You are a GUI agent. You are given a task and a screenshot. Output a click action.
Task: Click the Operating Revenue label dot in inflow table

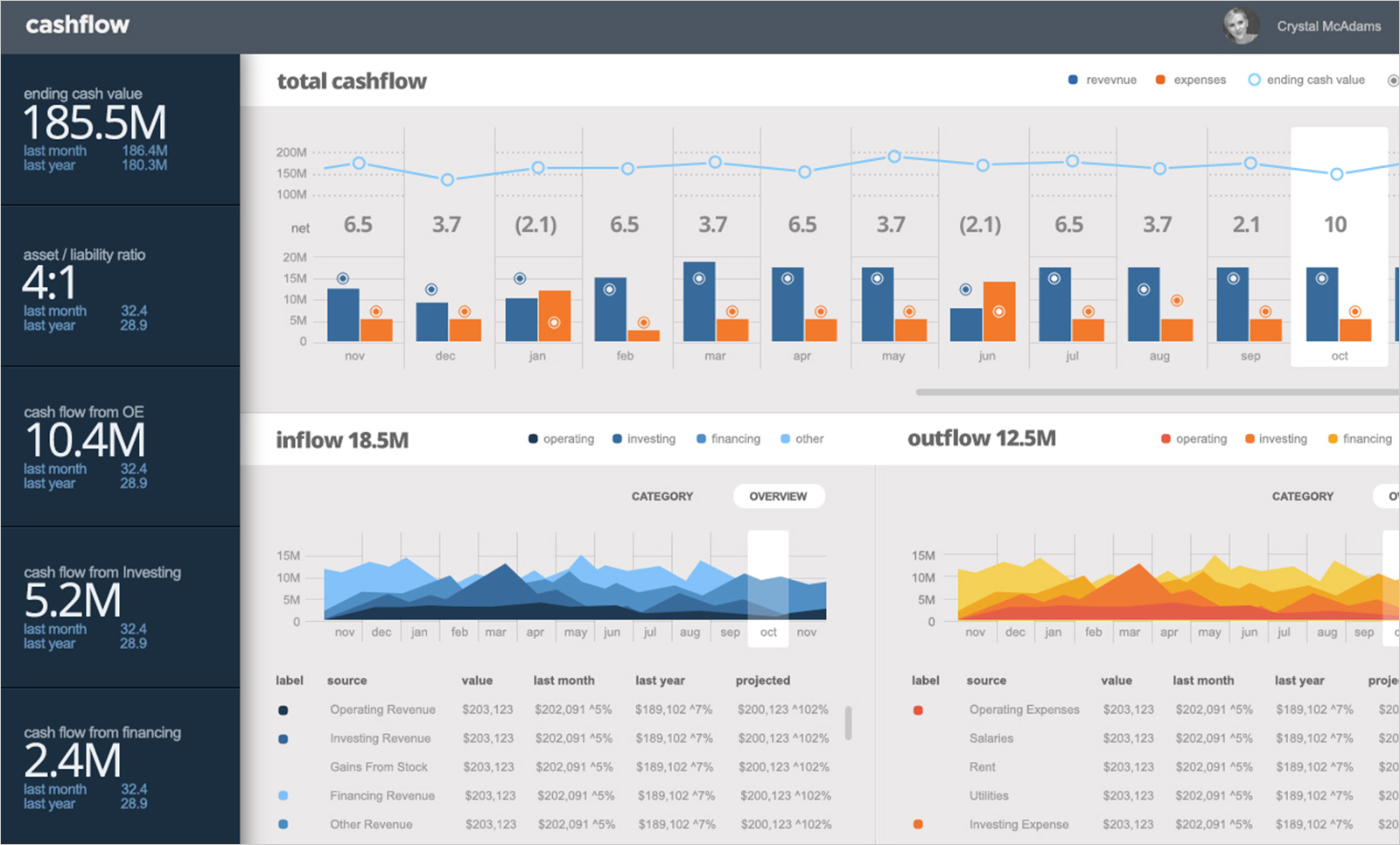(x=283, y=709)
